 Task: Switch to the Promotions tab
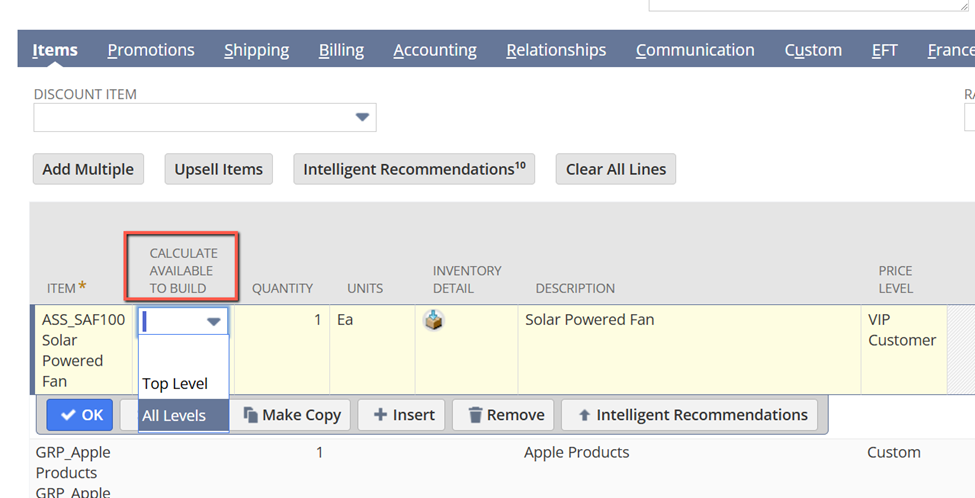(x=151, y=50)
